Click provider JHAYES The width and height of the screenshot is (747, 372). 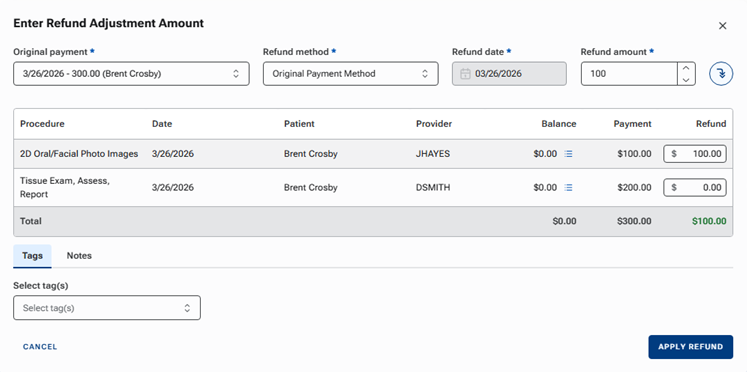(433, 154)
